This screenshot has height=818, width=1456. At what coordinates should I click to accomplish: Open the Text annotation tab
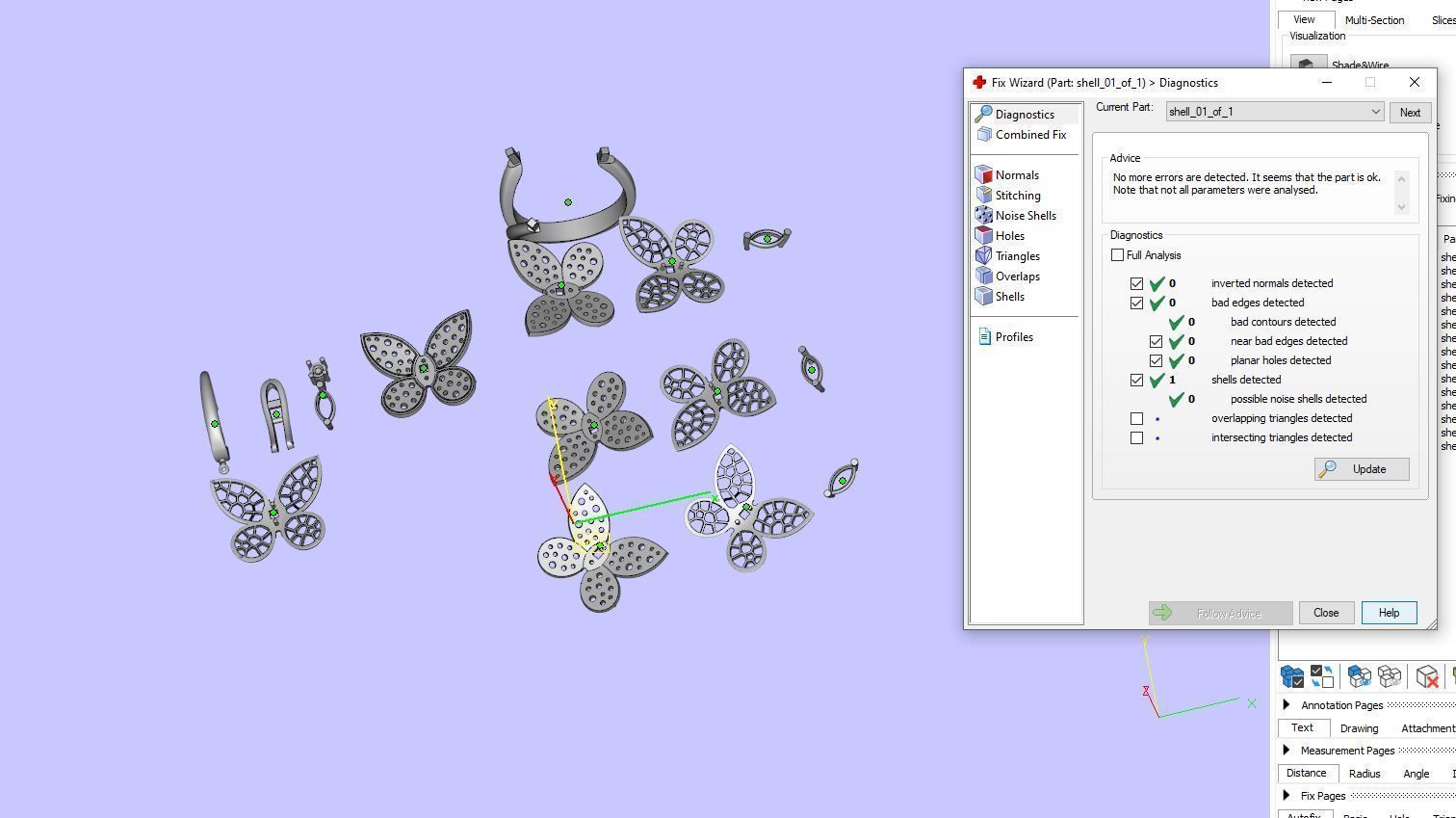tap(1302, 727)
